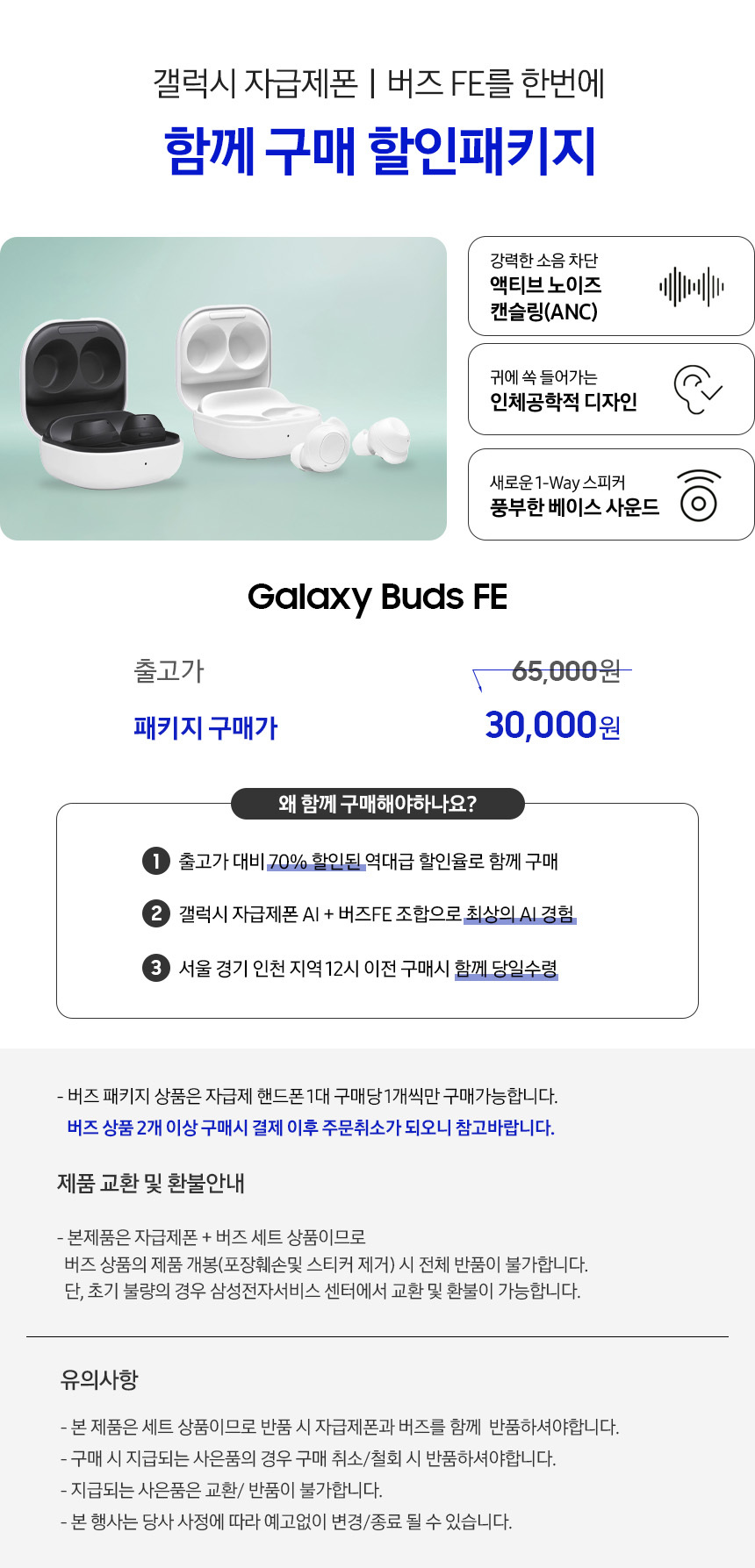Click the number 2 circle badge
The width and height of the screenshot is (755, 1568).
(155, 914)
